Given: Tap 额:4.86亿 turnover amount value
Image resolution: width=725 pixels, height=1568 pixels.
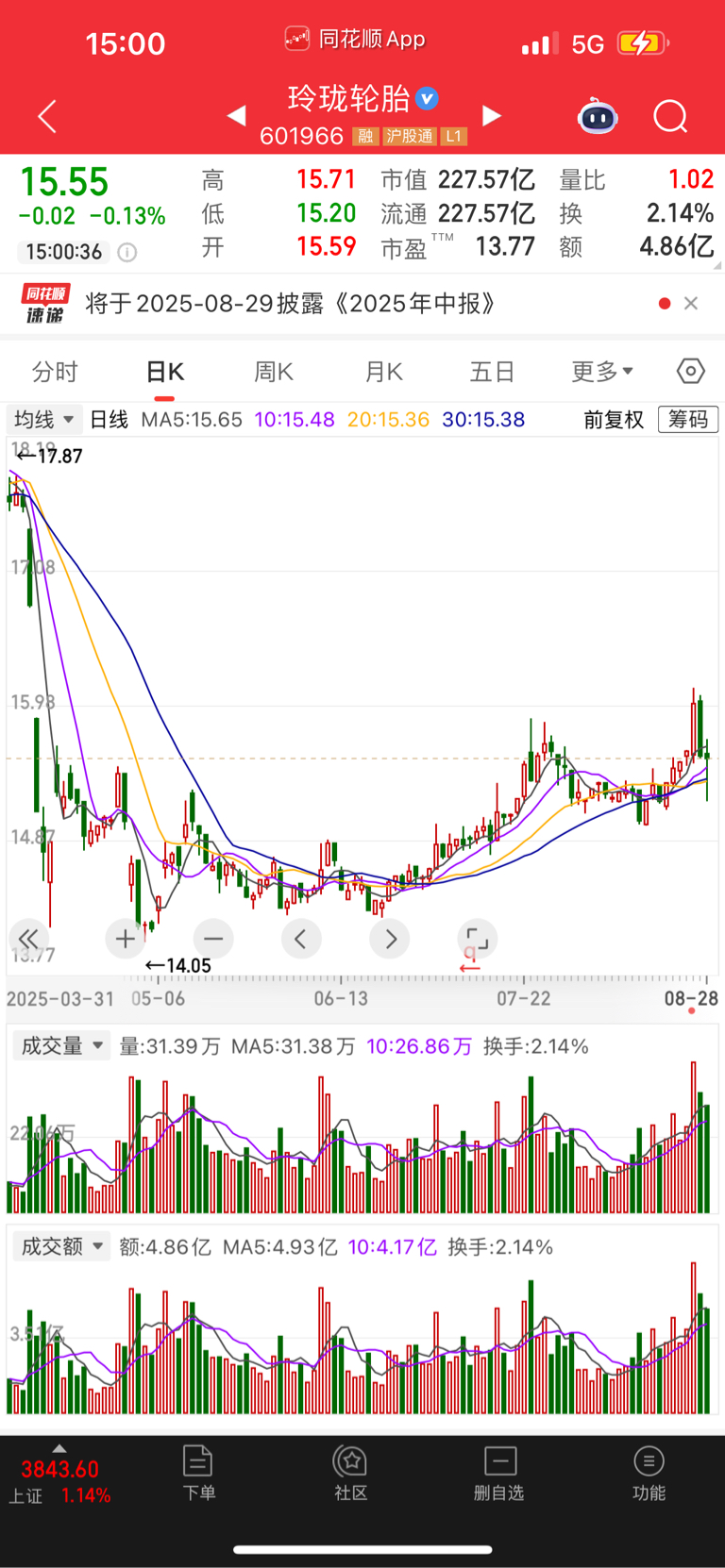Looking at the screenshot, I should coord(165,1246).
